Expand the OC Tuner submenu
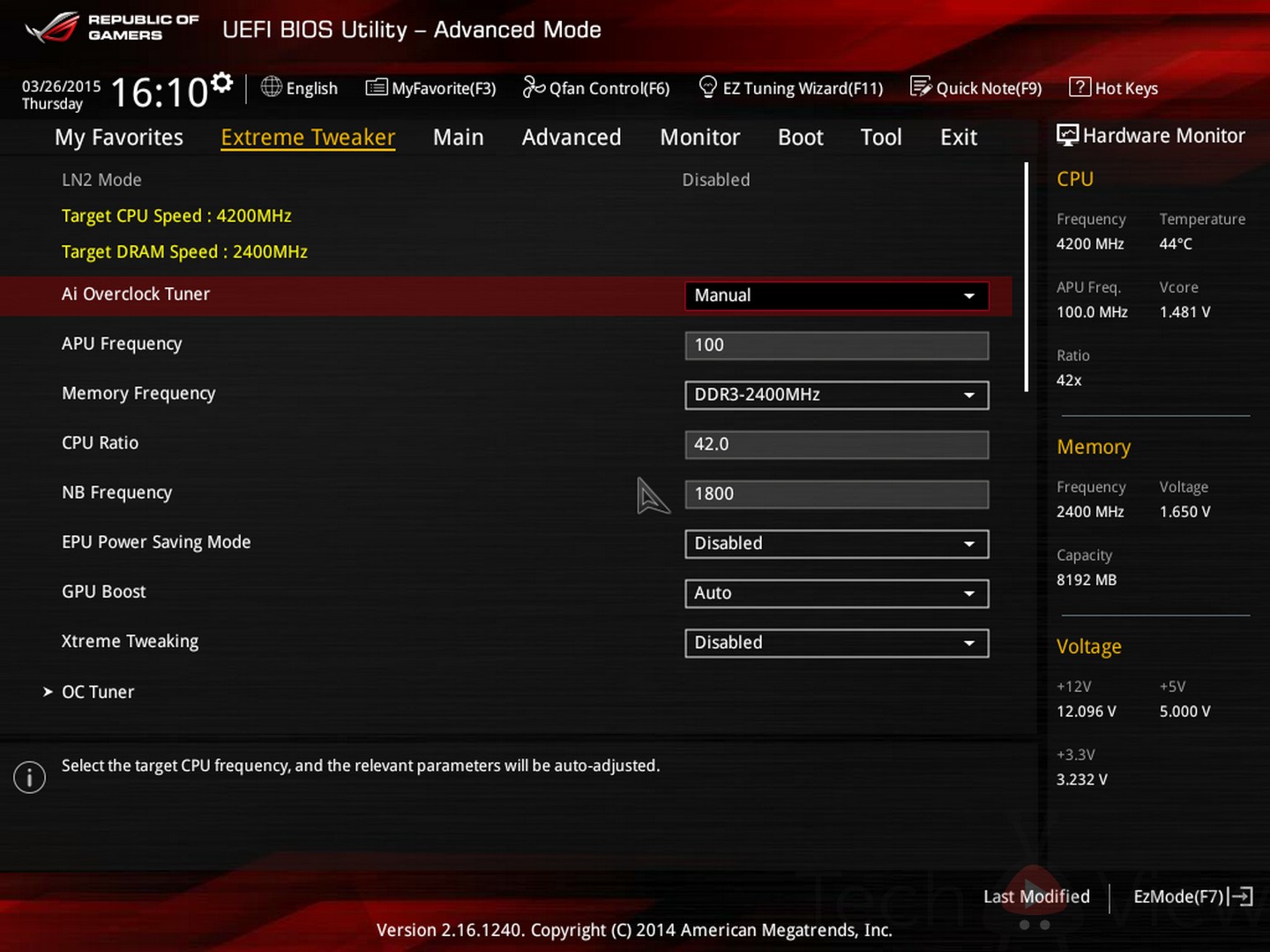Image resolution: width=1270 pixels, height=952 pixels. [89, 692]
